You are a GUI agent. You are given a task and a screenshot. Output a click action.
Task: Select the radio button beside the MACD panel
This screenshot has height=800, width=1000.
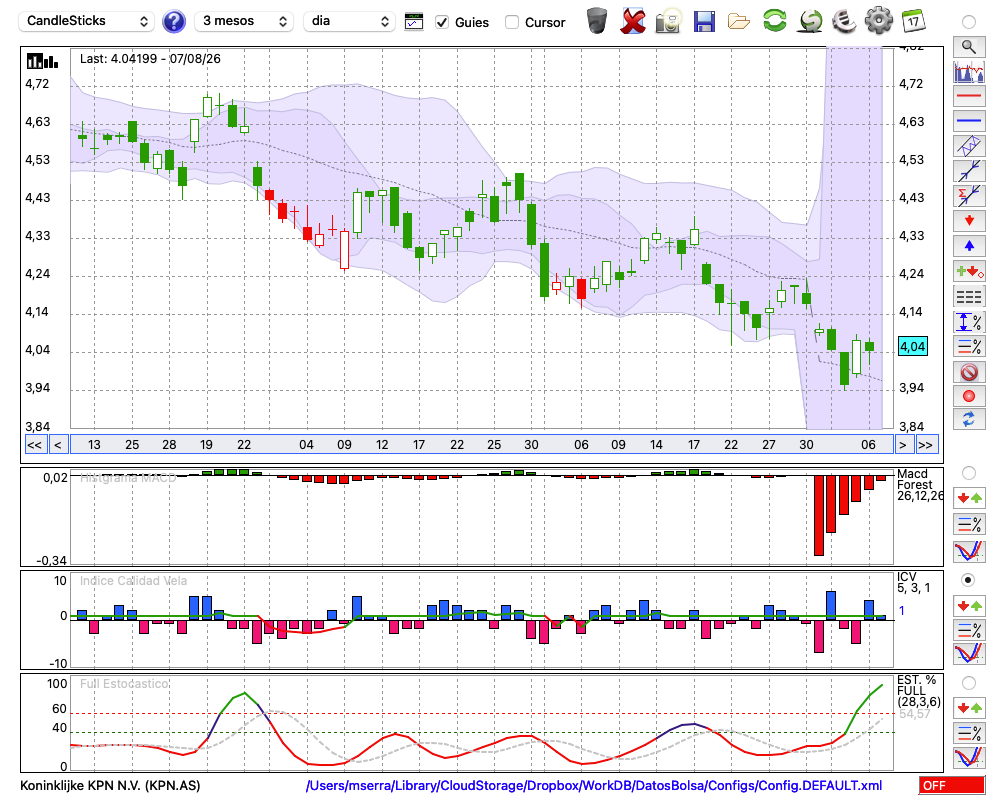coord(968,473)
